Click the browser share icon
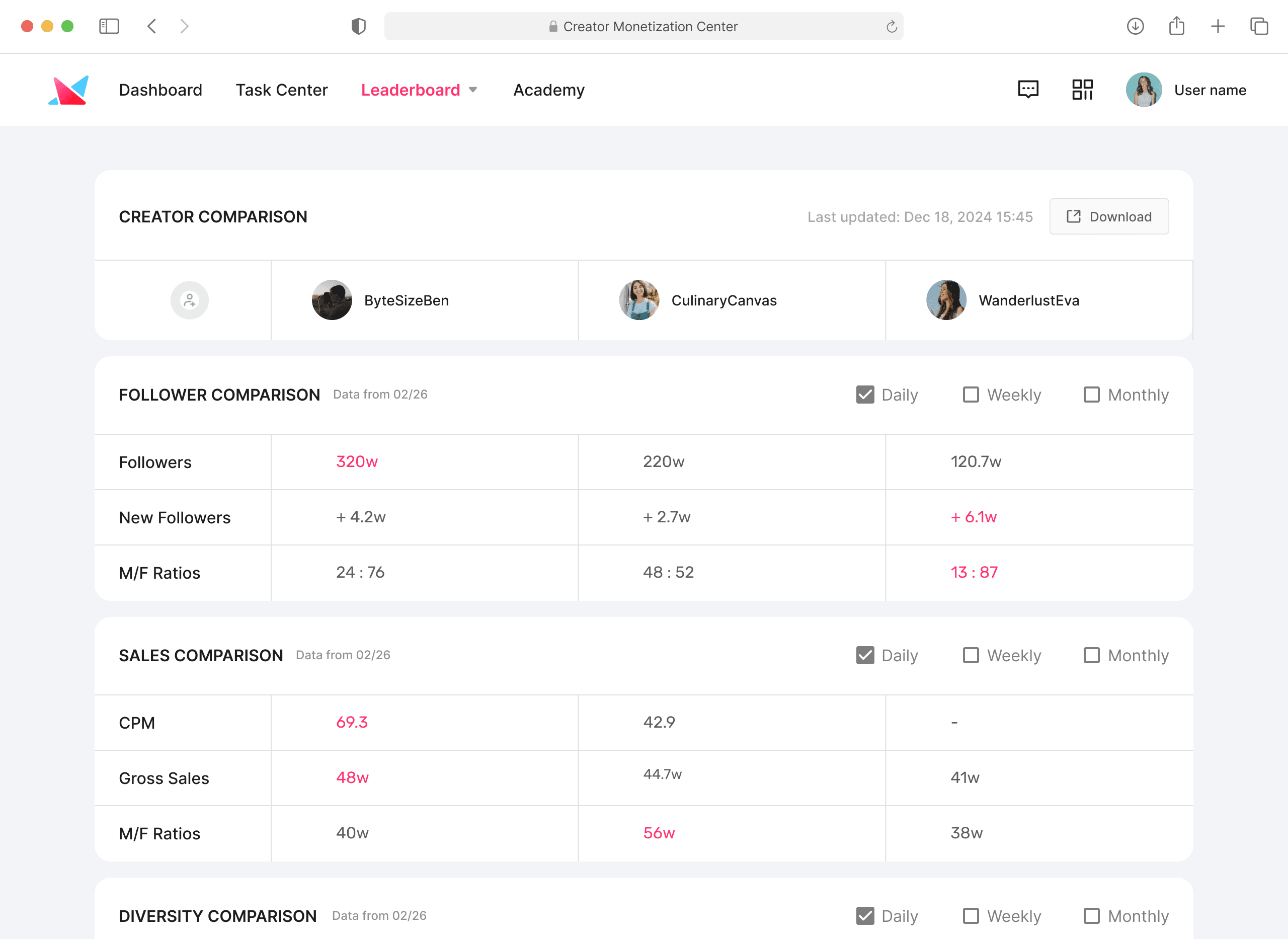The height and width of the screenshot is (939, 1288). point(1177,26)
